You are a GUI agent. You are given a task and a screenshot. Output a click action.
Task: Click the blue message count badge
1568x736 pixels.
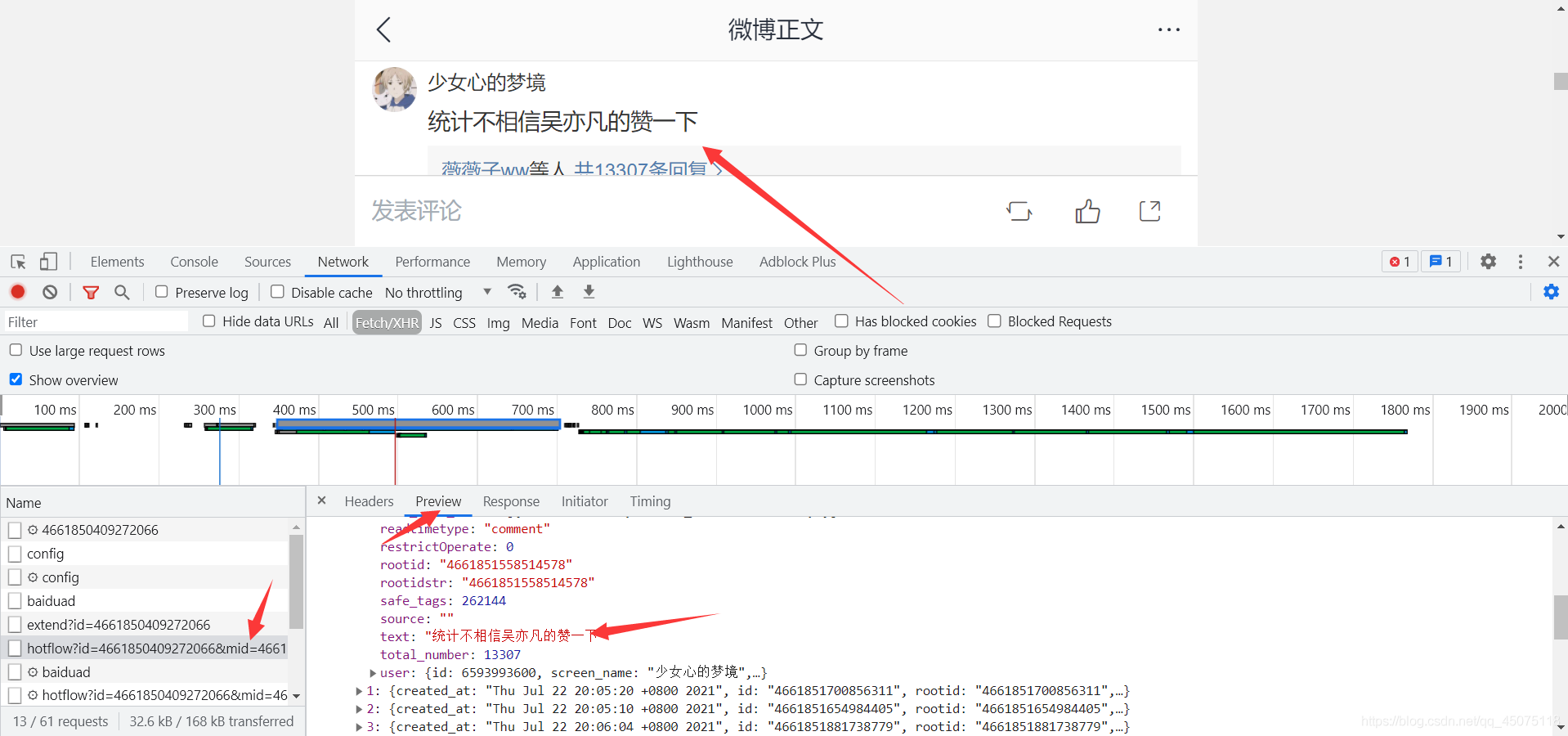[1440, 262]
